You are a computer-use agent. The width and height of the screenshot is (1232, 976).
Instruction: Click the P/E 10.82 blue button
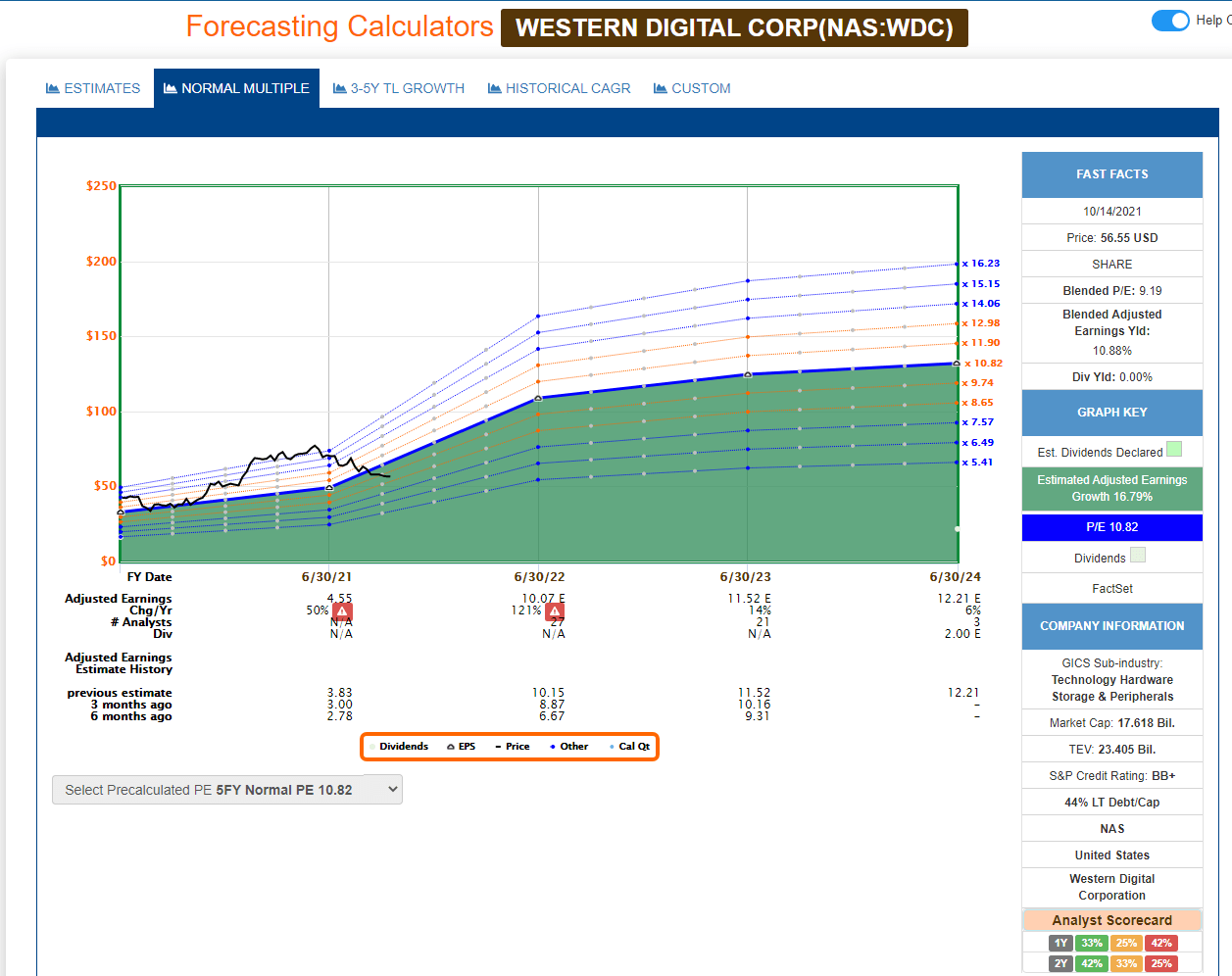[x=1111, y=527]
